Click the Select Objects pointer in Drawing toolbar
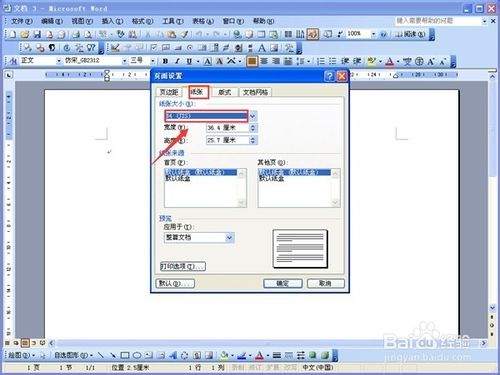 (x=43, y=355)
